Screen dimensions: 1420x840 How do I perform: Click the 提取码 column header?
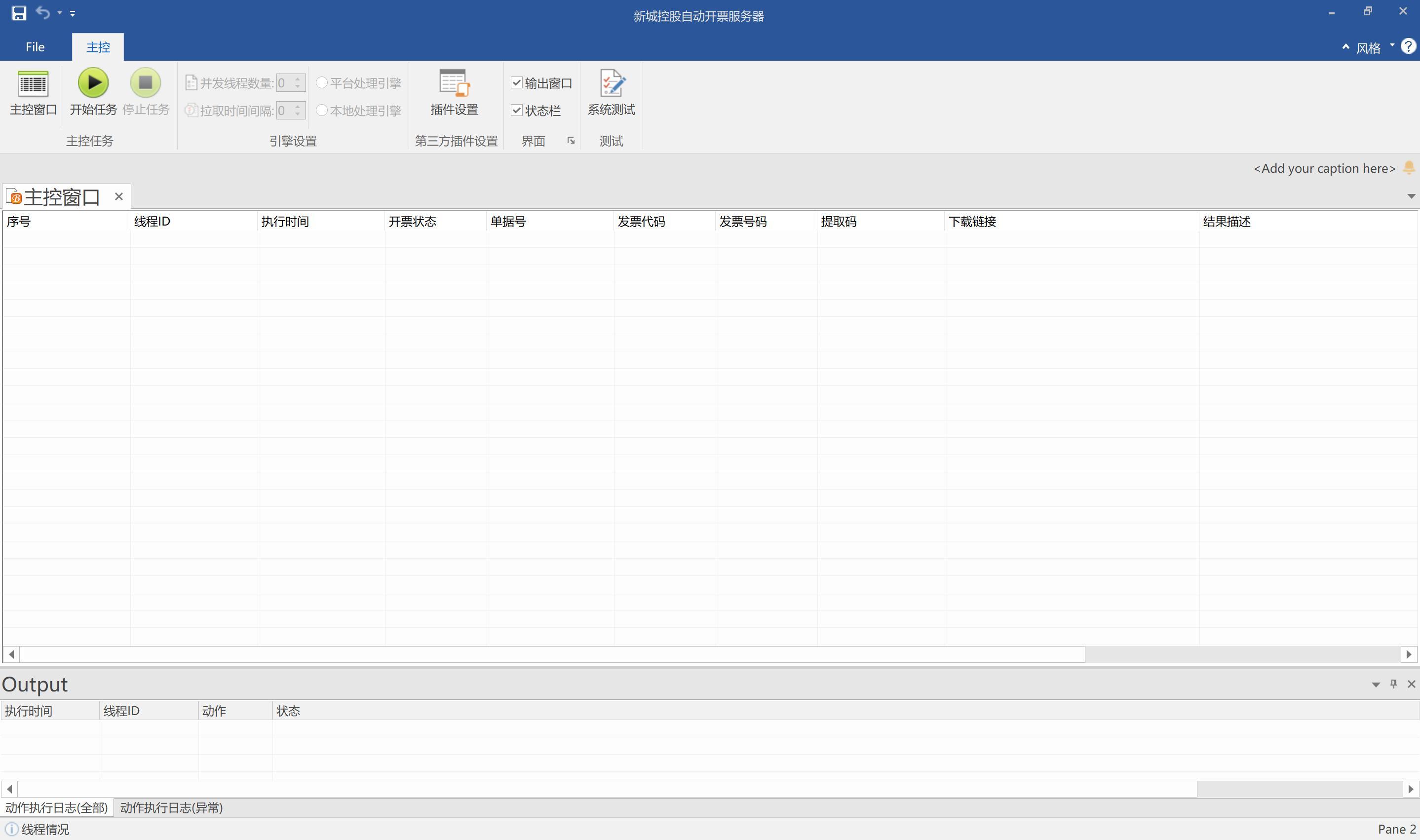(x=881, y=221)
